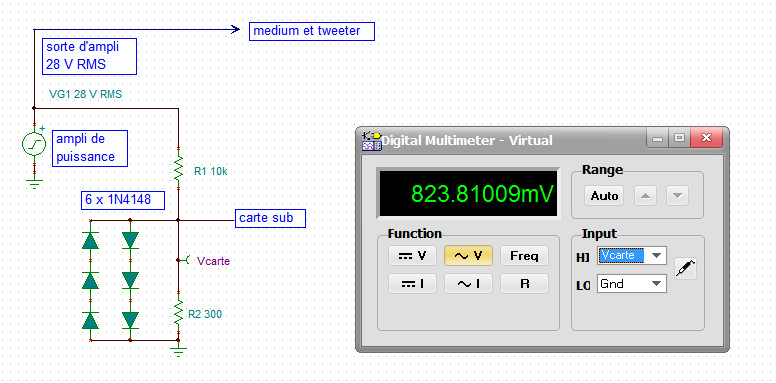Select the AC voltage function
The height and width of the screenshot is (383, 776).
tap(468, 255)
